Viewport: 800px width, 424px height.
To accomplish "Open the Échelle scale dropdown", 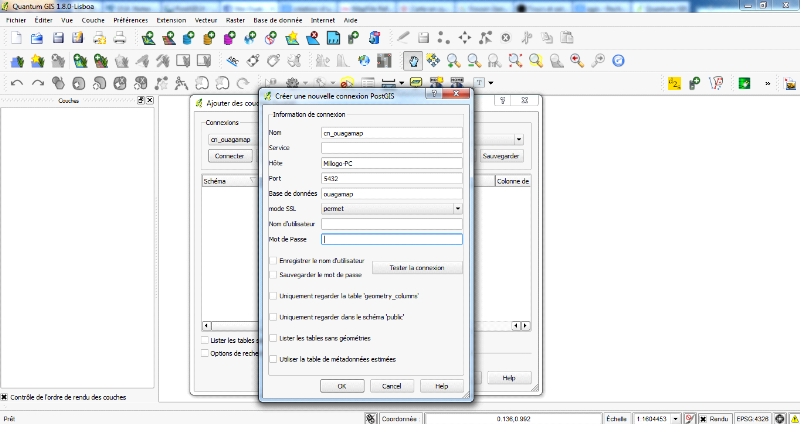I will tap(676, 417).
